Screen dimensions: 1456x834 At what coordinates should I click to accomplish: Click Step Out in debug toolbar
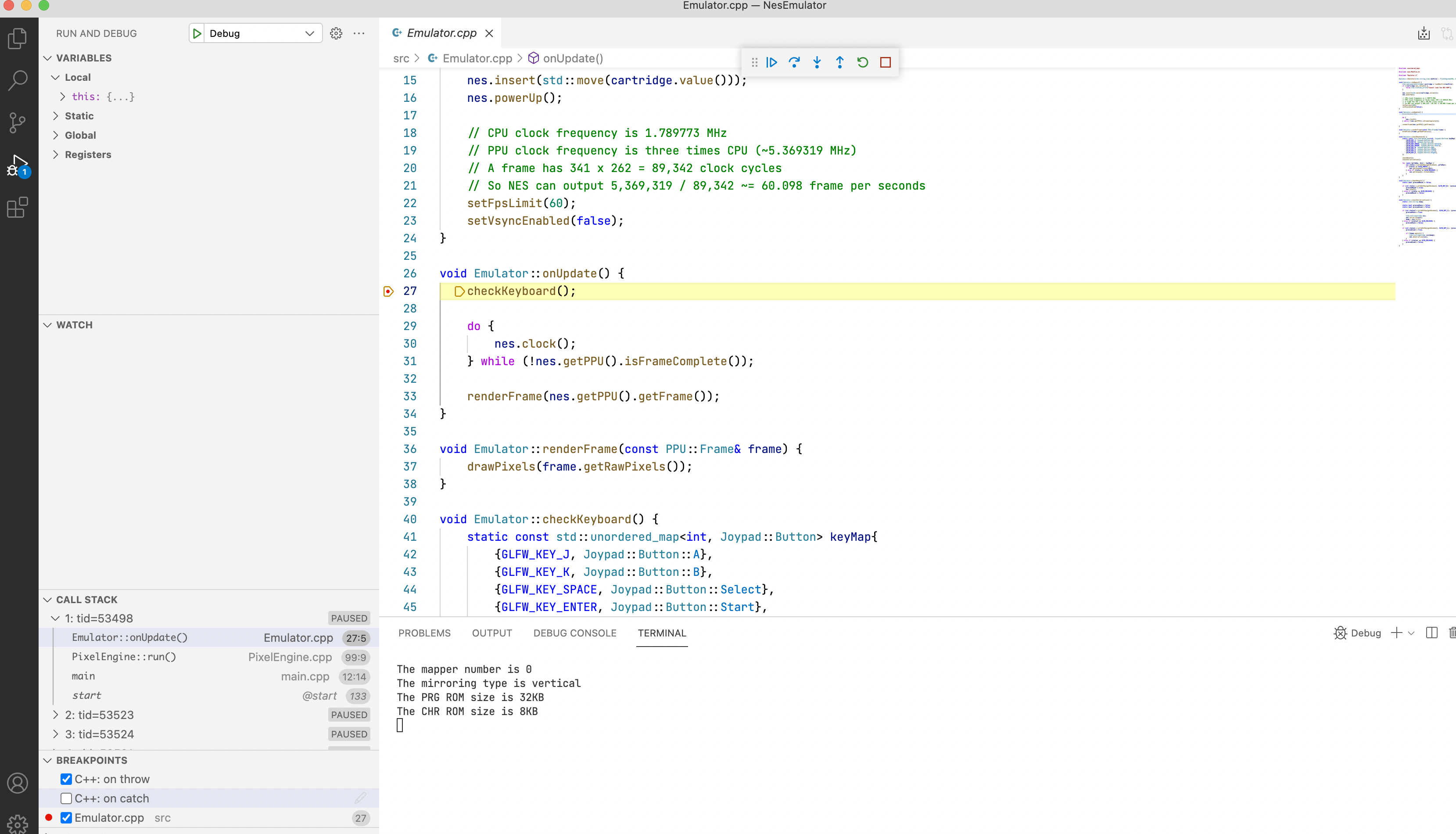840,62
